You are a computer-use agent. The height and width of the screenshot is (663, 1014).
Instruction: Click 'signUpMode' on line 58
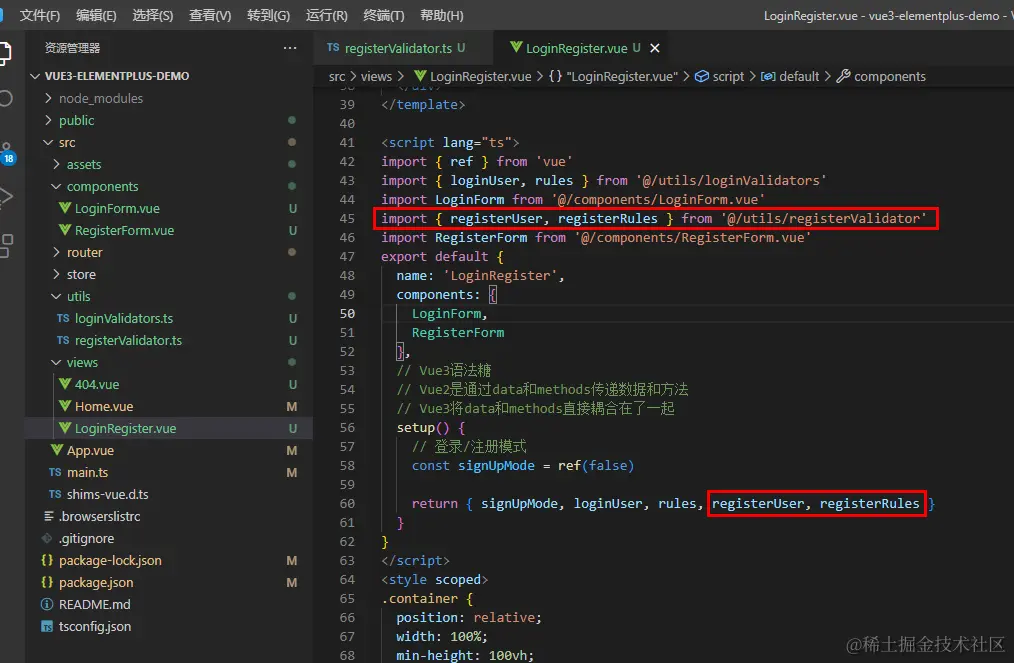coord(496,466)
